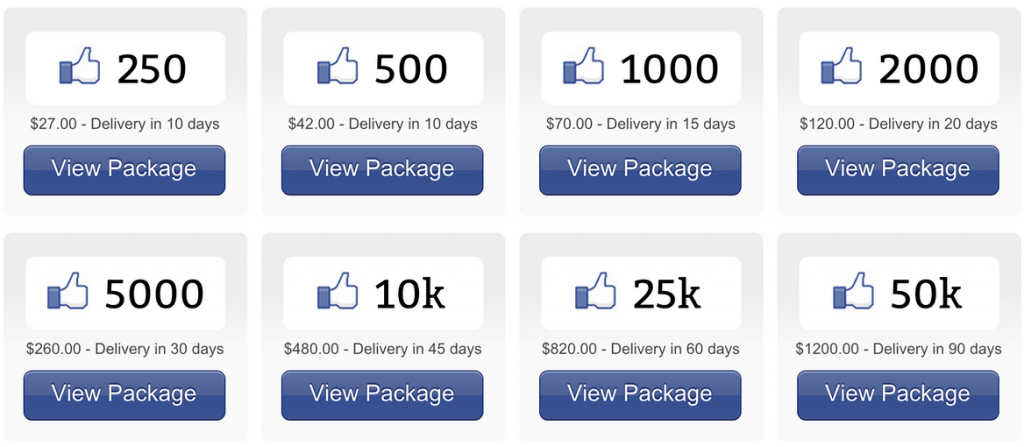Viewport: 1024px width, 447px height.
Task: View Package for the 25k likes
Action: (x=640, y=395)
